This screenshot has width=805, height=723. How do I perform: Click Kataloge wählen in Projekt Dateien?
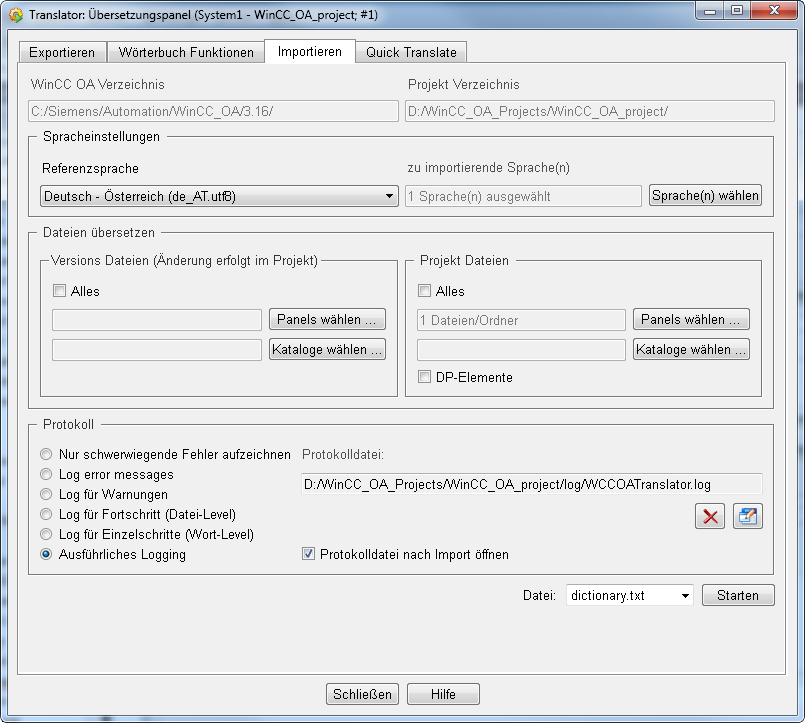click(692, 350)
